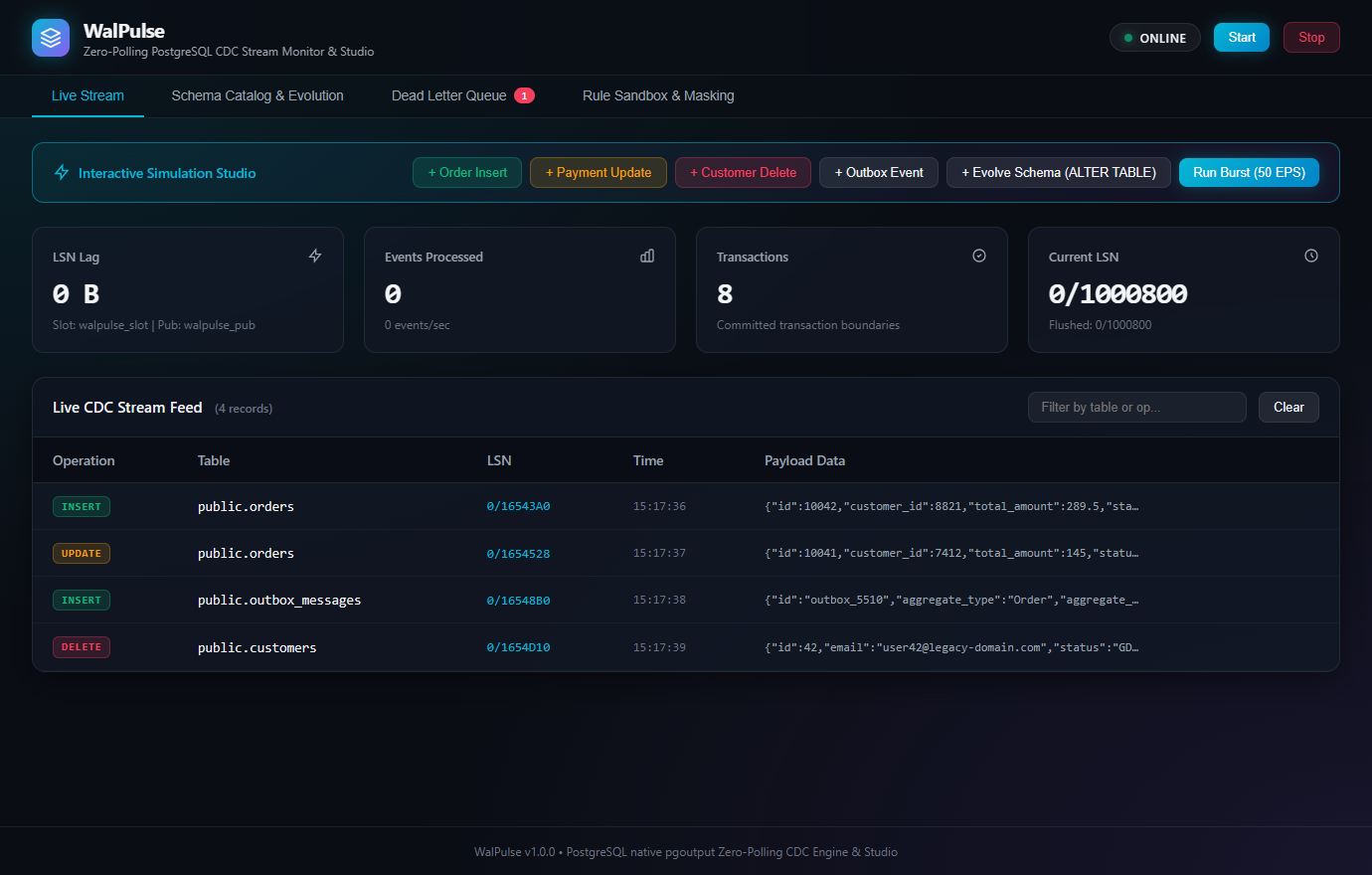Open the Dead Letter Queue tab

click(x=462, y=95)
